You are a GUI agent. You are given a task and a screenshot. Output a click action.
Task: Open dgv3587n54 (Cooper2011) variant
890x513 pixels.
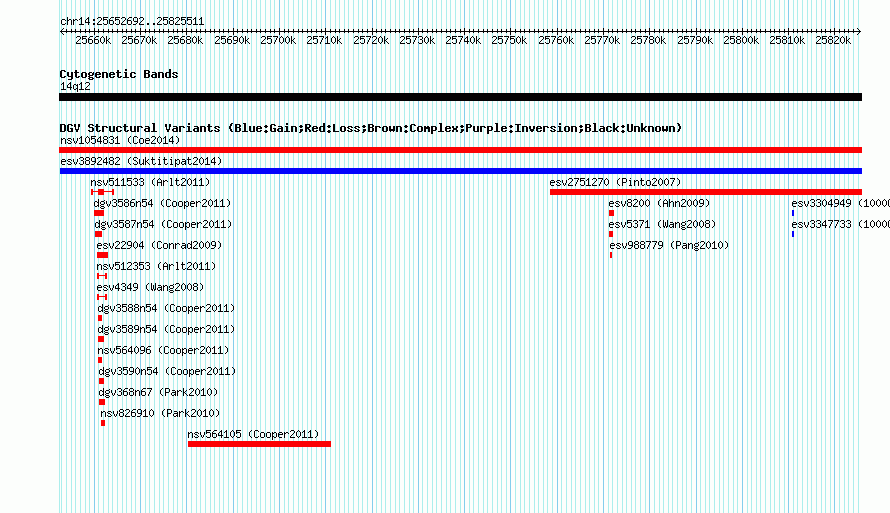click(x=163, y=224)
